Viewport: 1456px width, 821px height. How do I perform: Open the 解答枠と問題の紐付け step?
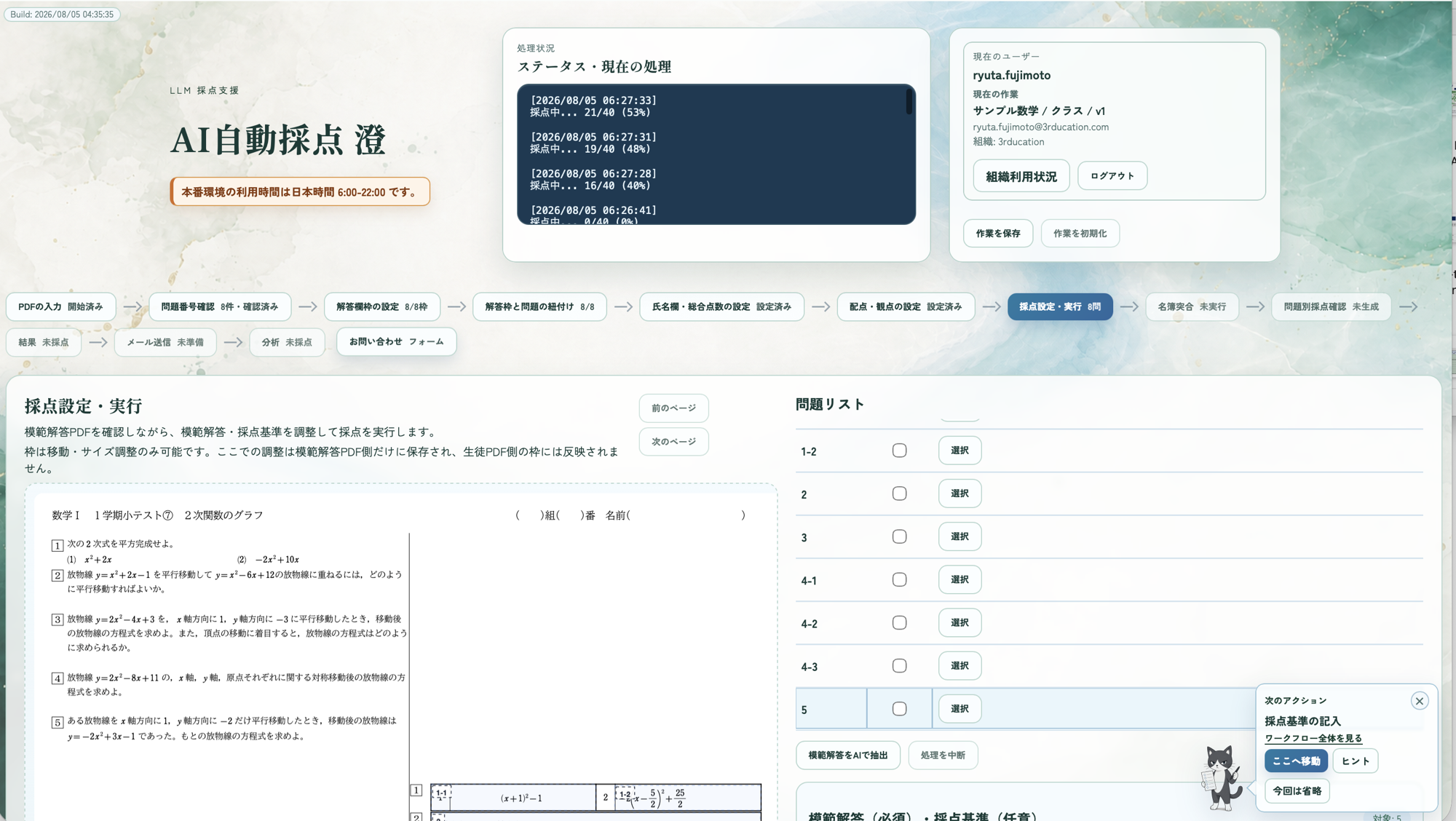539,306
